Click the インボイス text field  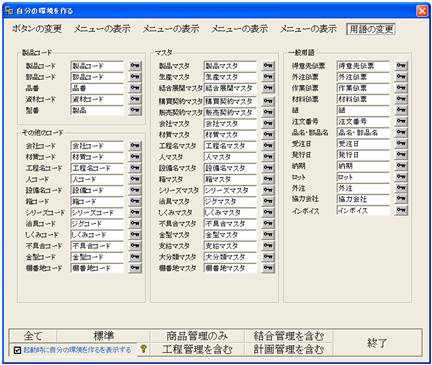point(363,210)
